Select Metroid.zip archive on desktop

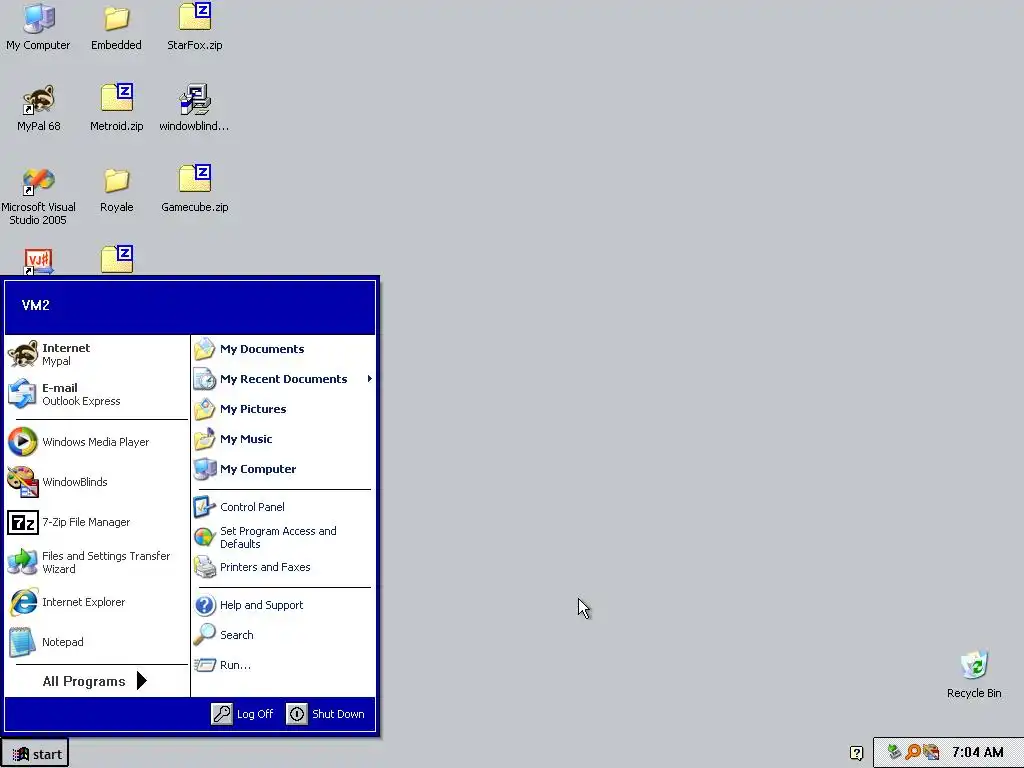116,108
